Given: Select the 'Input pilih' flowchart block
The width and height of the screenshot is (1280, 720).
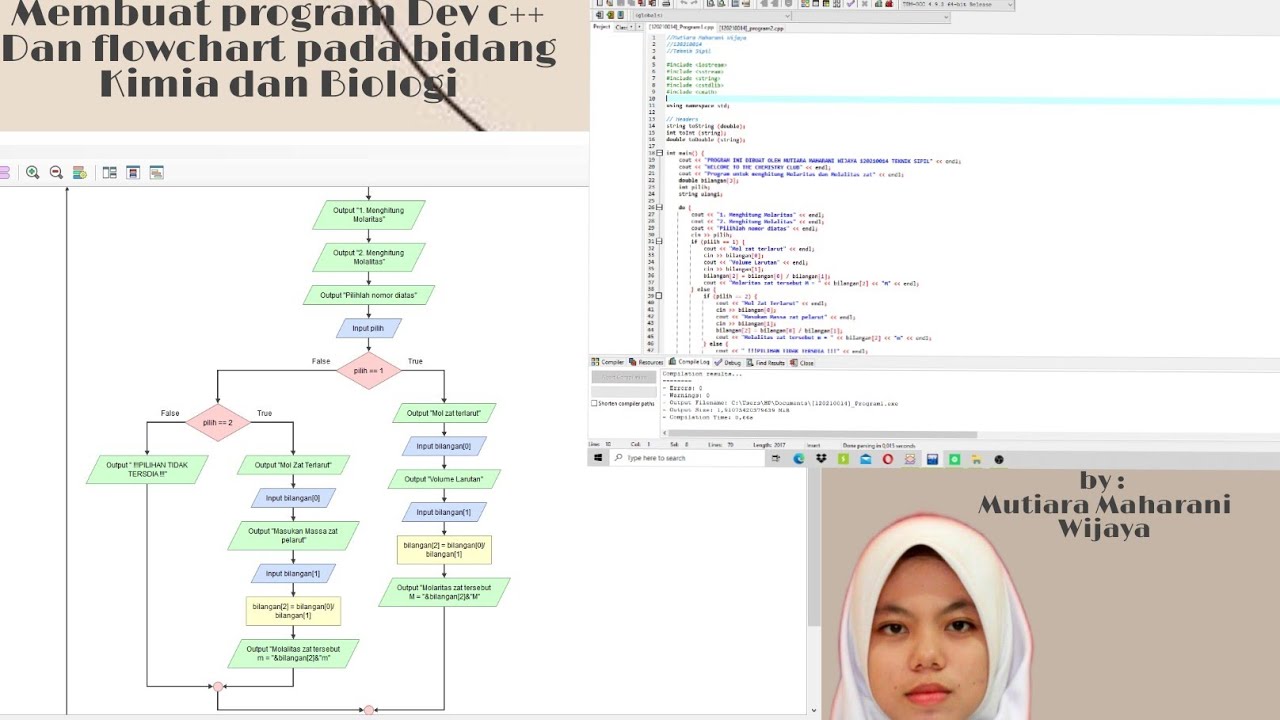Looking at the screenshot, I should coord(368,328).
